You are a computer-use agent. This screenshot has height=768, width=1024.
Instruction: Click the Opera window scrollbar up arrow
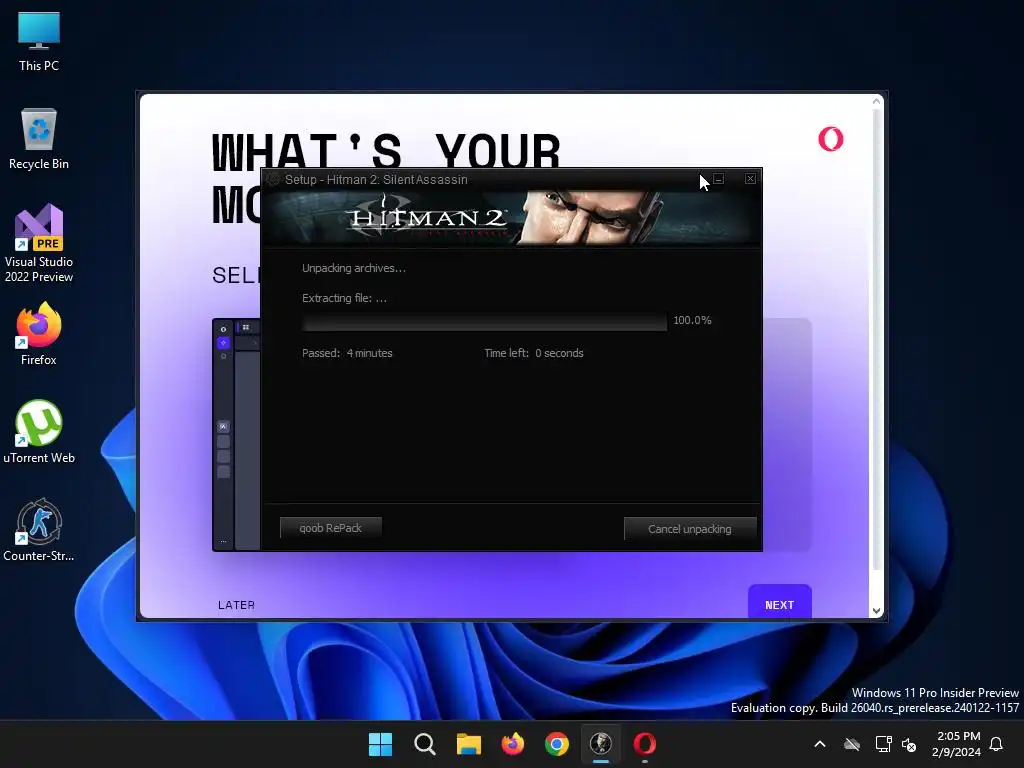876,101
